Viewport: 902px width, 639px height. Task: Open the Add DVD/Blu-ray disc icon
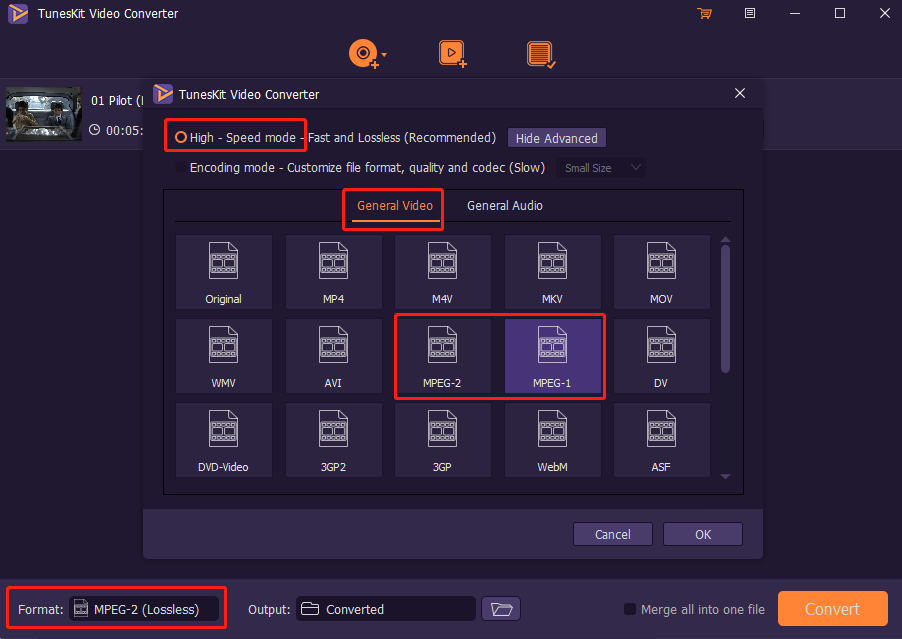[x=363, y=54]
